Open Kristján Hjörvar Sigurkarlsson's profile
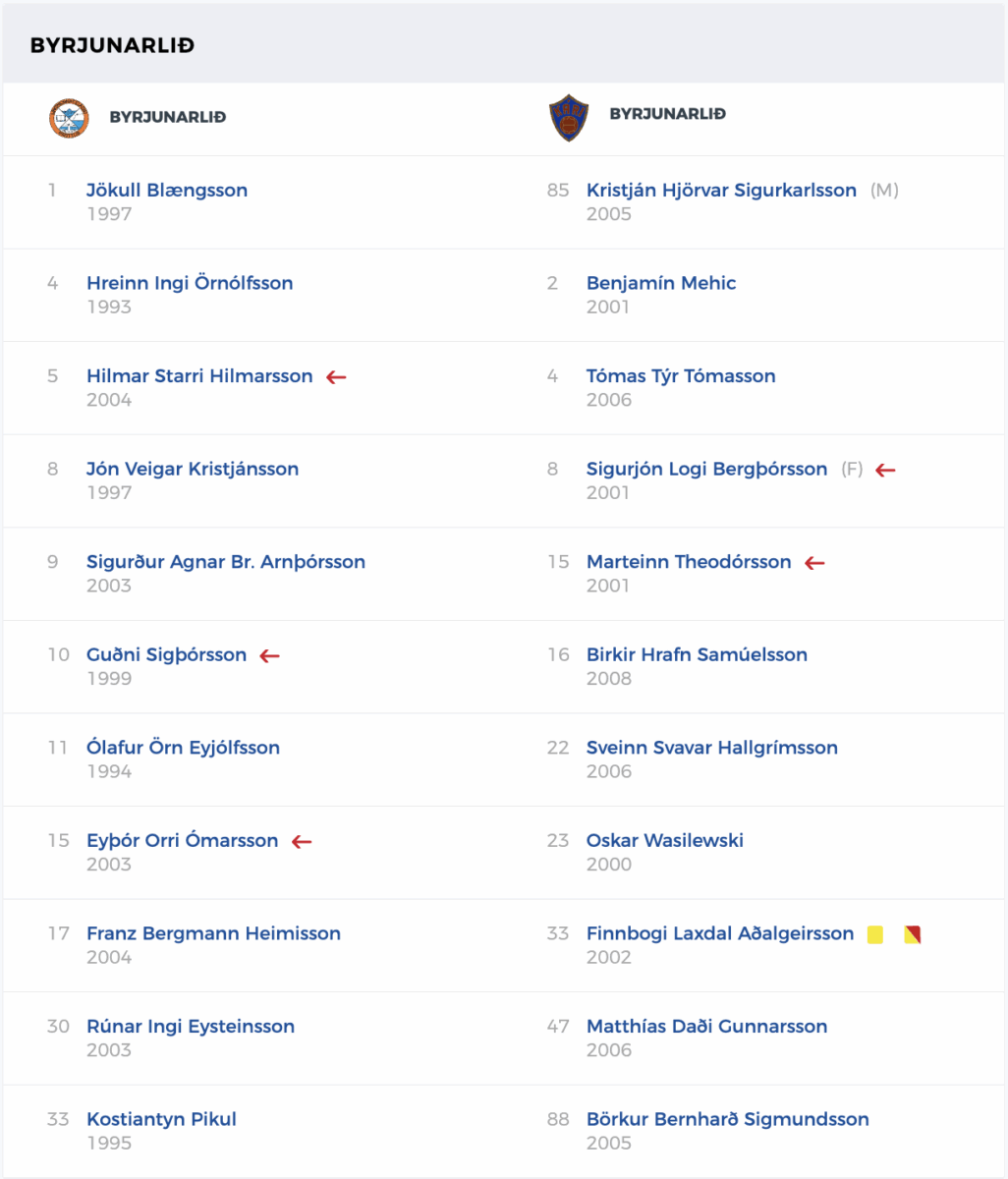The image size is (1008, 1179). (x=721, y=191)
